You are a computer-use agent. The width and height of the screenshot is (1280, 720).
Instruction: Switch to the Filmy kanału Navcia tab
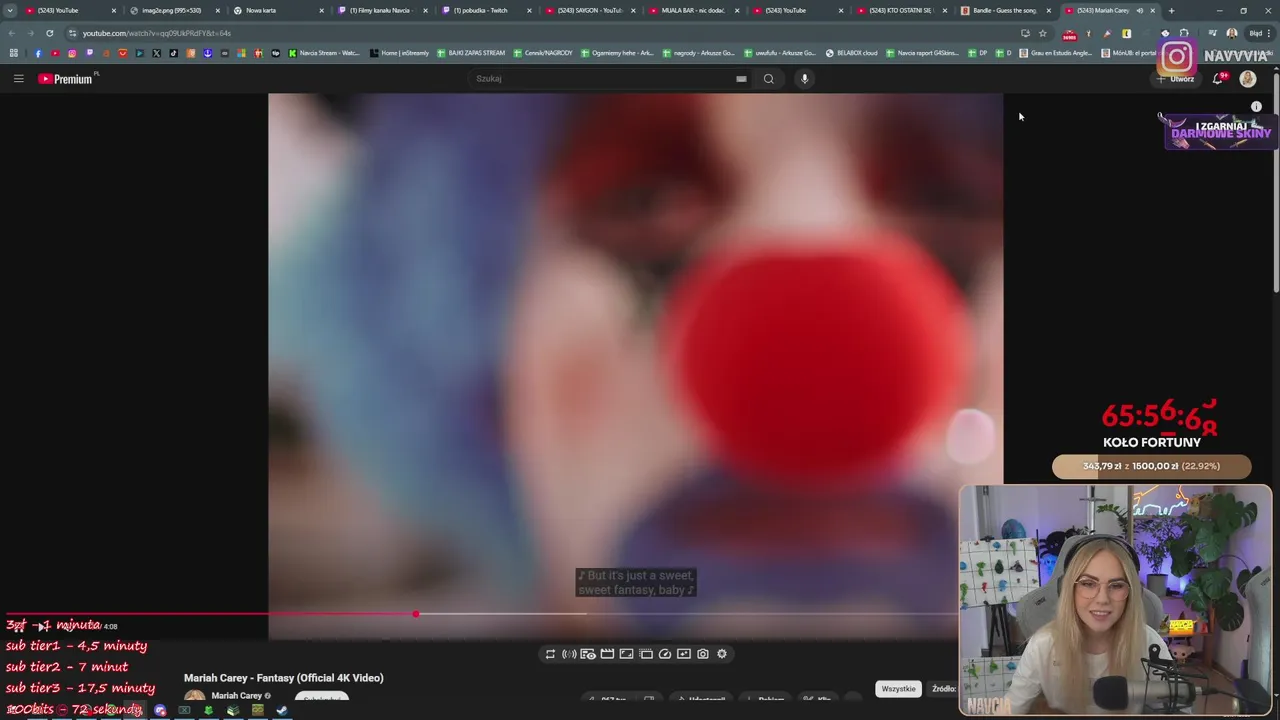coord(381,10)
